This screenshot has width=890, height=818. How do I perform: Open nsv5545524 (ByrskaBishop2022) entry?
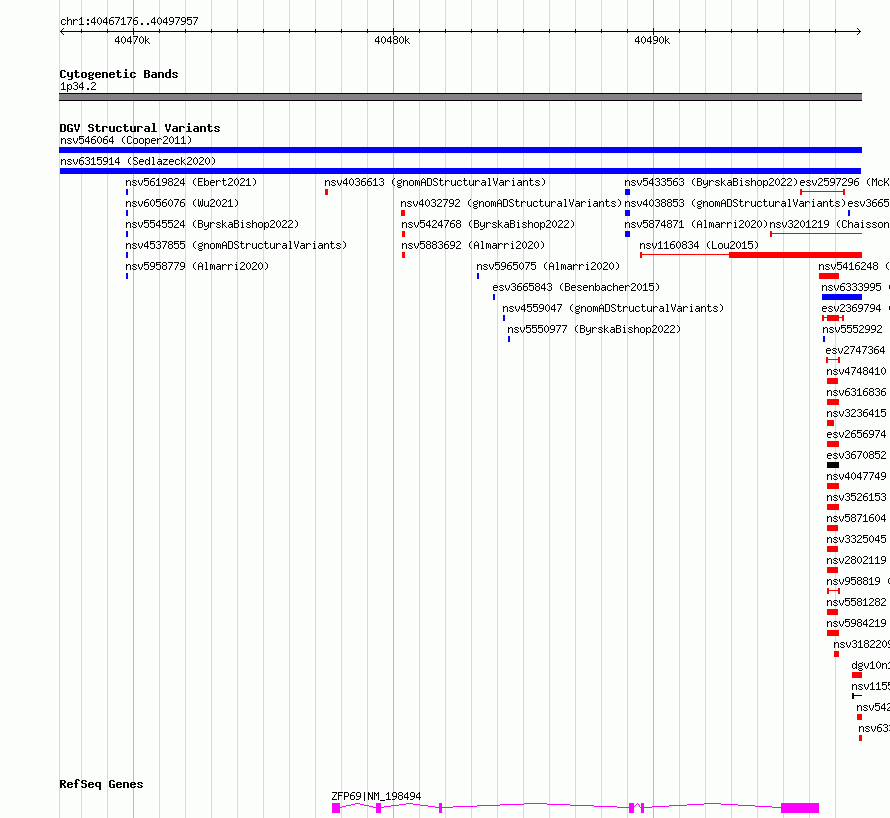pyautogui.click(x=212, y=224)
